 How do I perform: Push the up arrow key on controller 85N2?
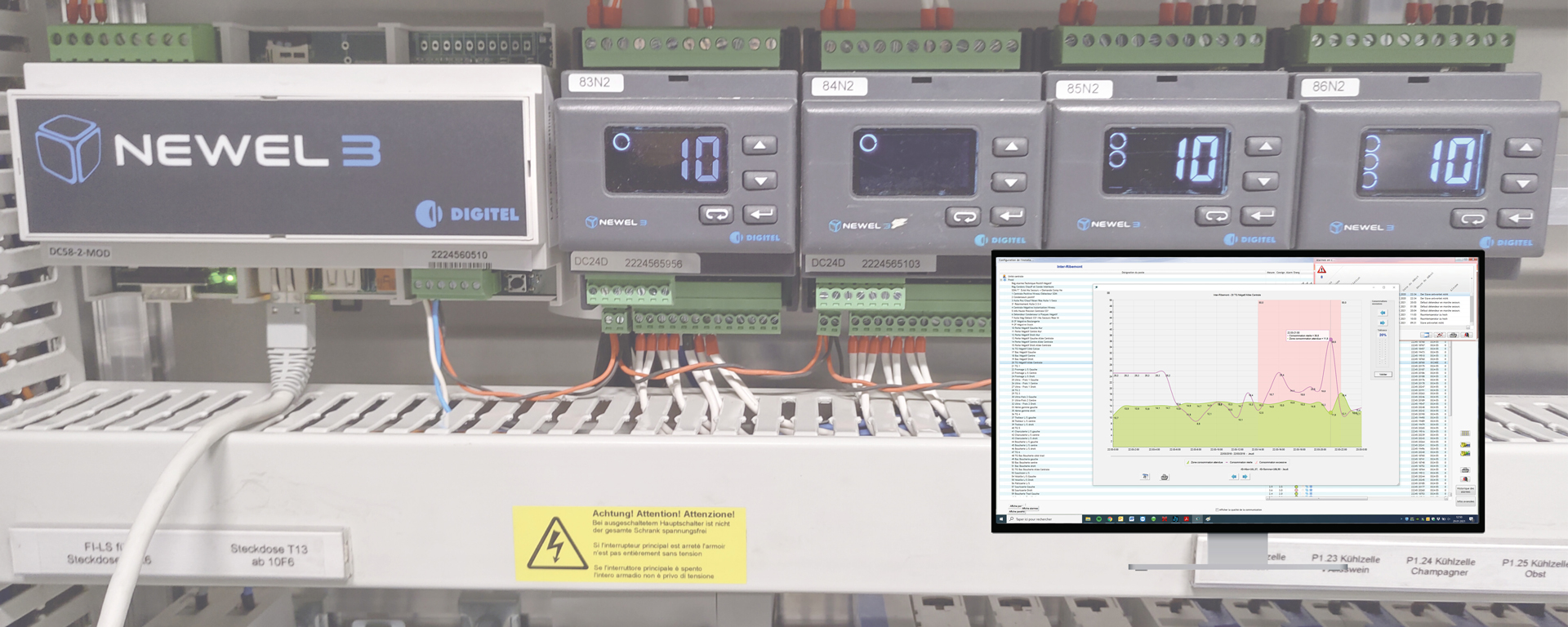coord(1263,147)
